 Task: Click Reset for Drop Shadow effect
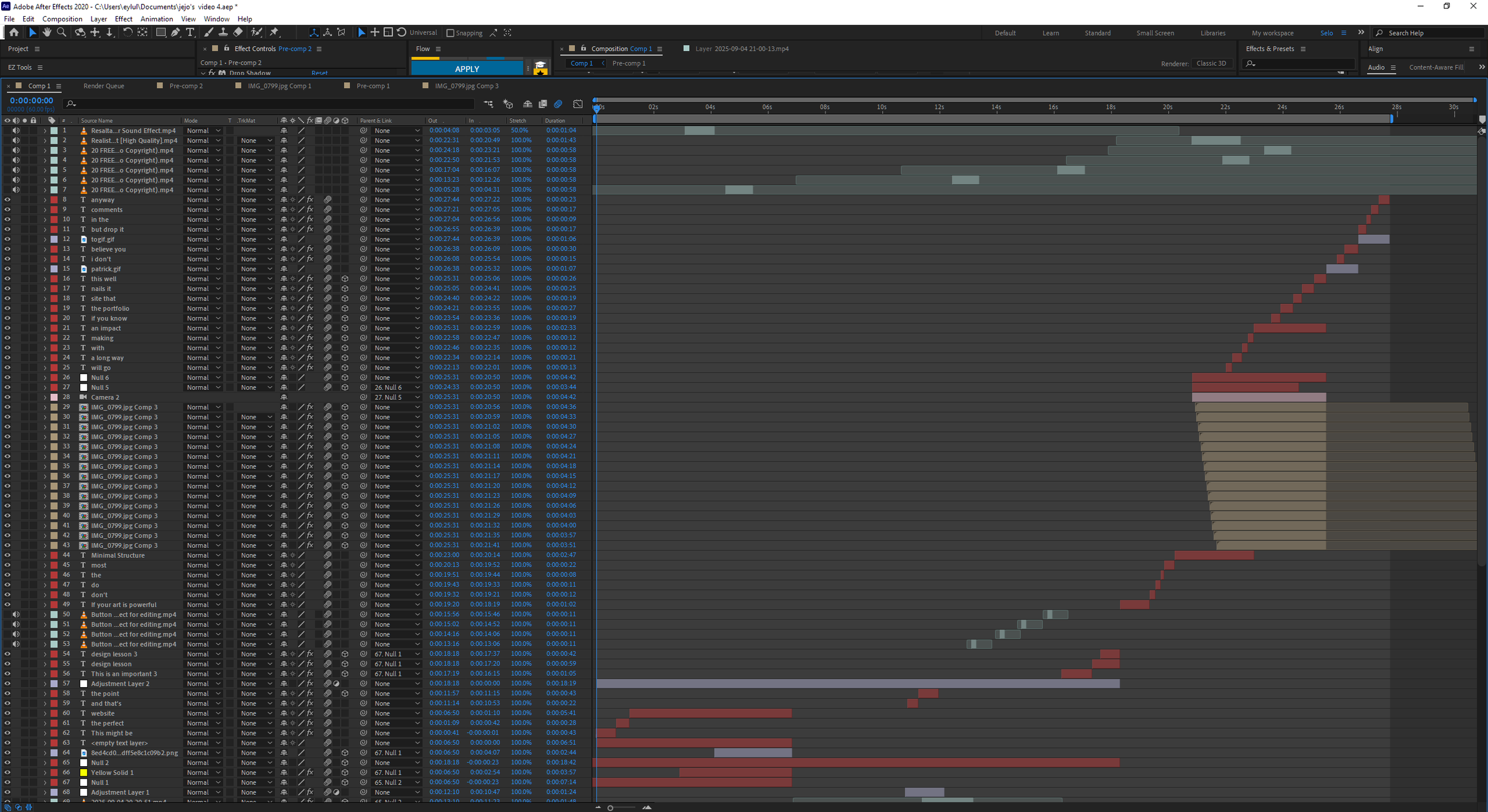tap(319, 73)
